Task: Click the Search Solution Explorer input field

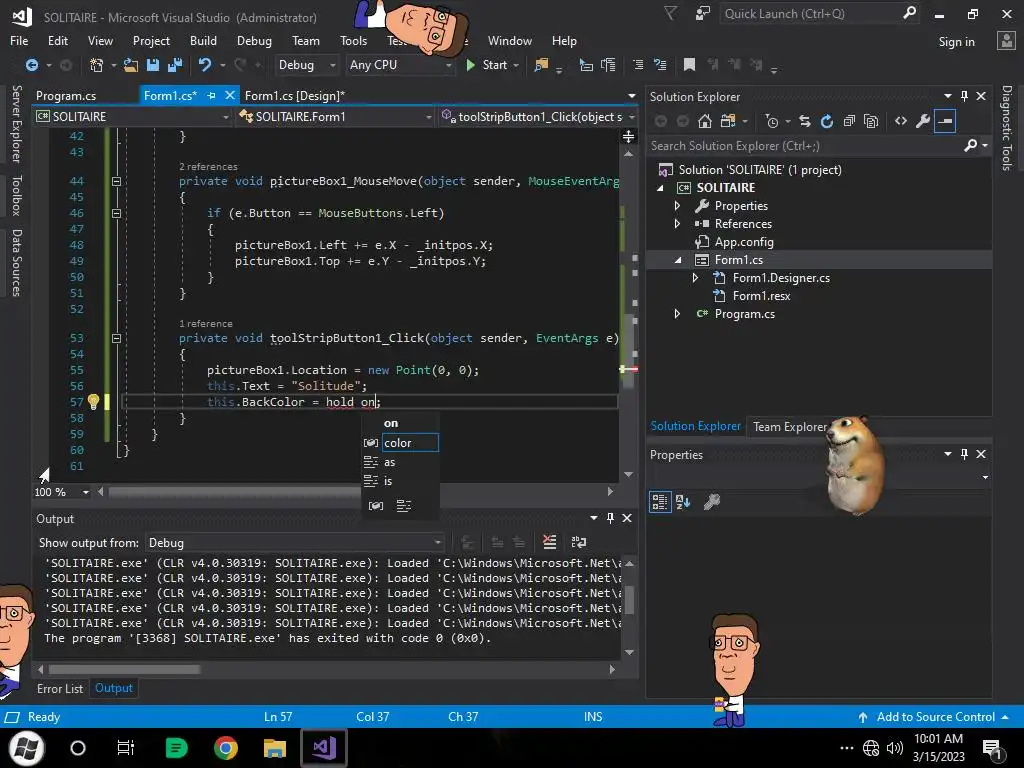Action: (x=805, y=146)
